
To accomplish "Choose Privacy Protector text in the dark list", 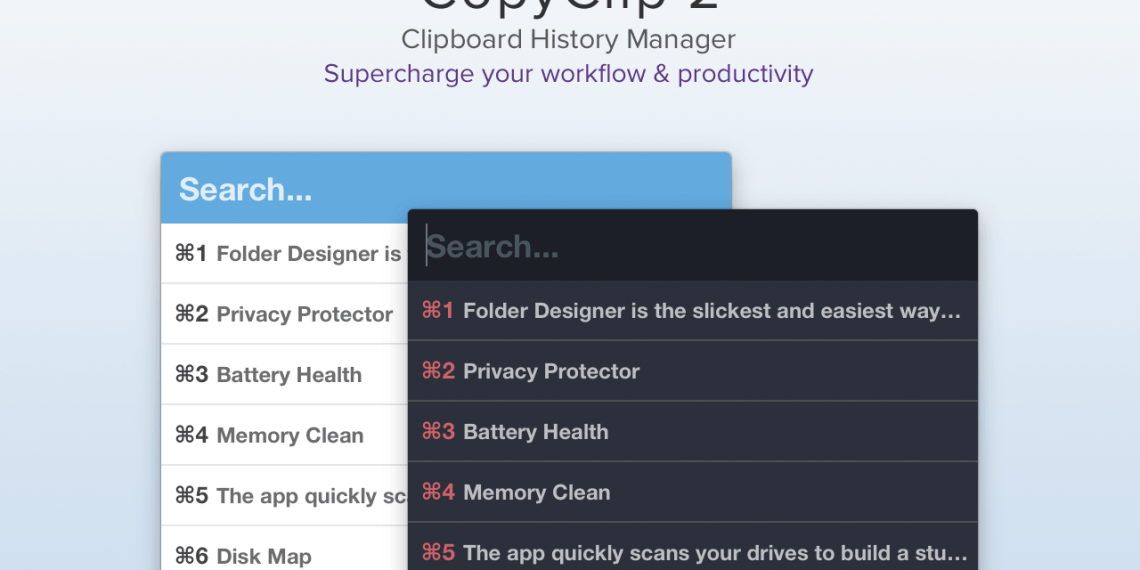I will [x=551, y=371].
